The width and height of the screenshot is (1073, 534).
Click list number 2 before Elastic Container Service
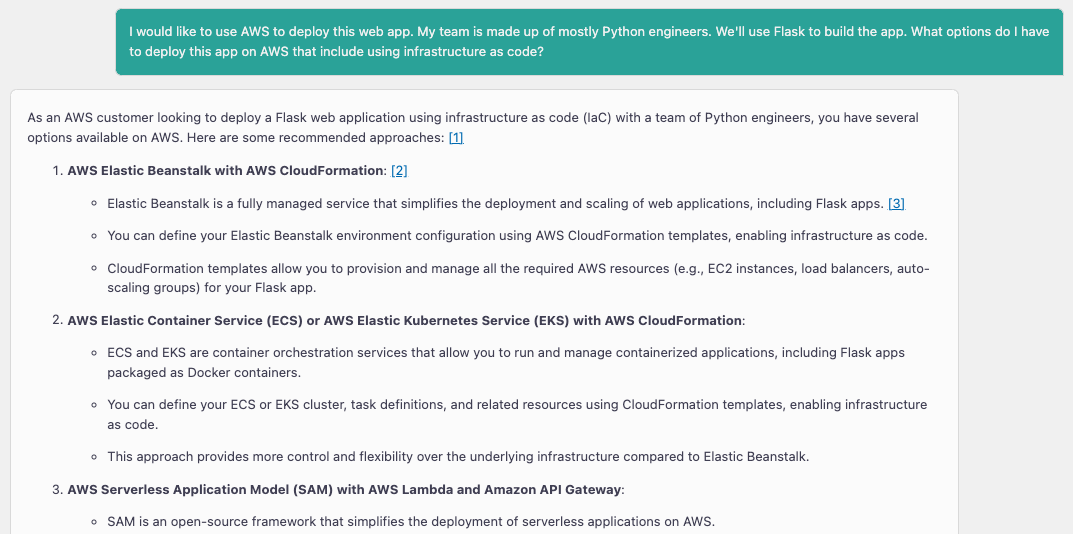[x=57, y=321]
